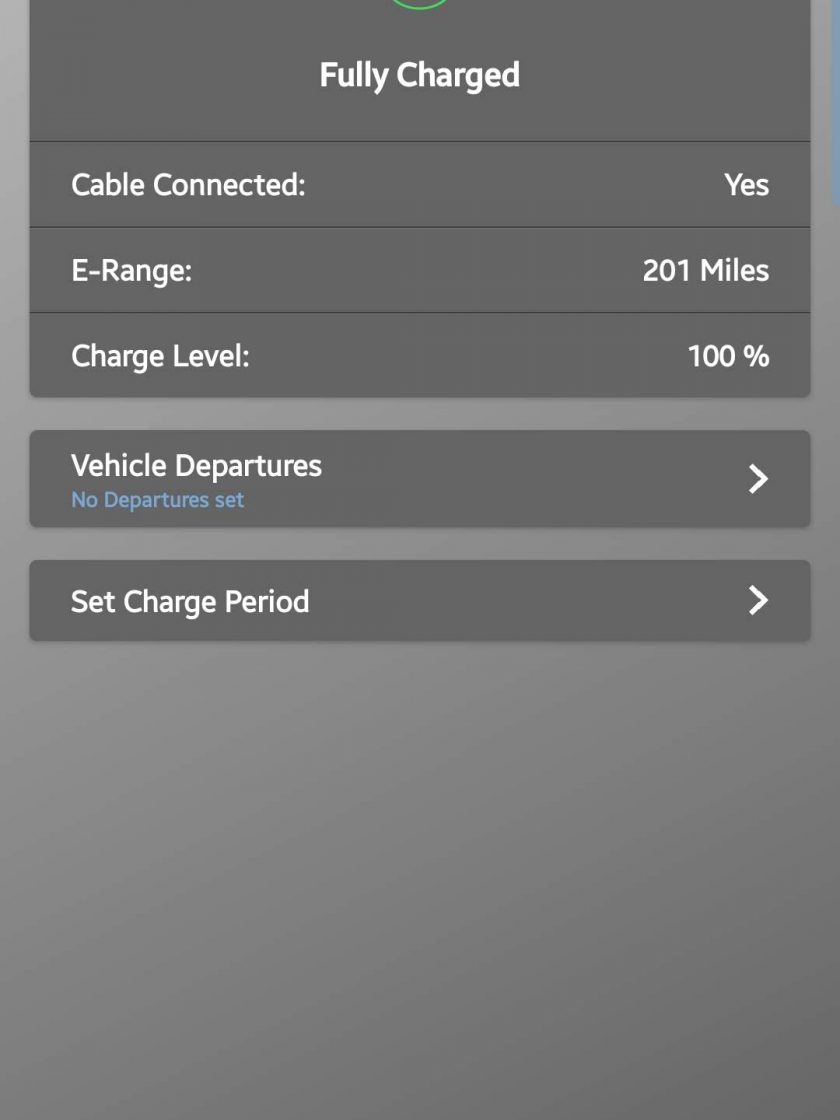This screenshot has width=840, height=1120.
Task: Tap the Fully Charged status heading
Action: [x=420, y=75]
